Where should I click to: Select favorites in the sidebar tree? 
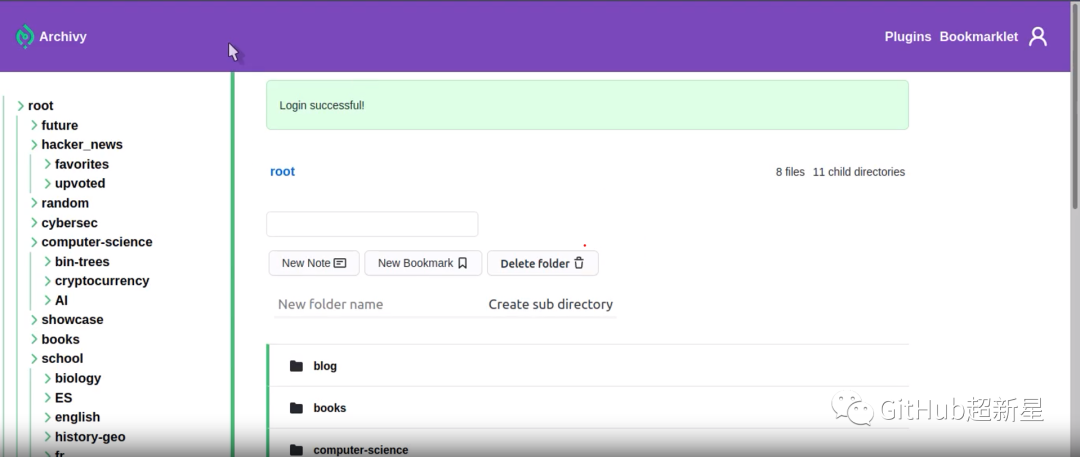[x=82, y=164]
